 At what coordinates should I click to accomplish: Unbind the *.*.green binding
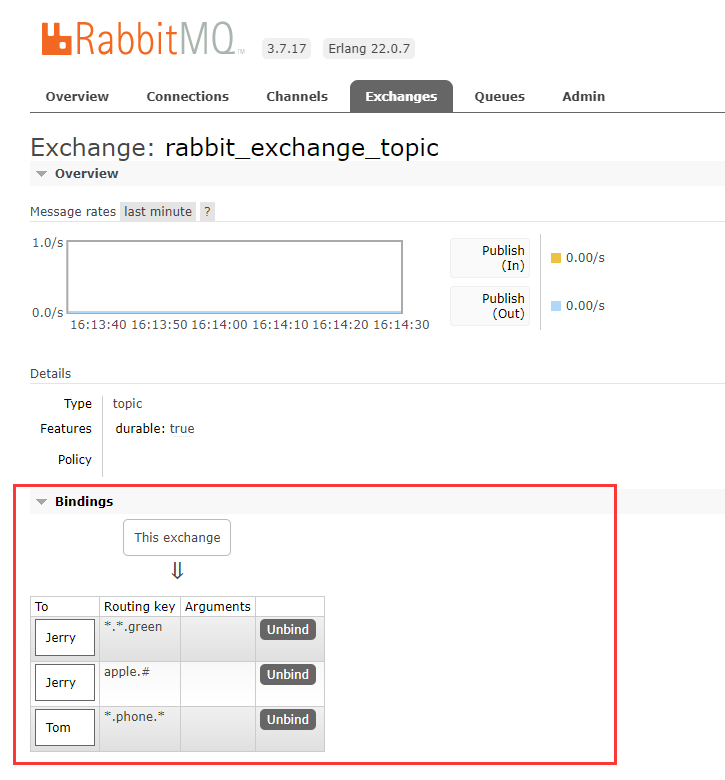(x=288, y=629)
